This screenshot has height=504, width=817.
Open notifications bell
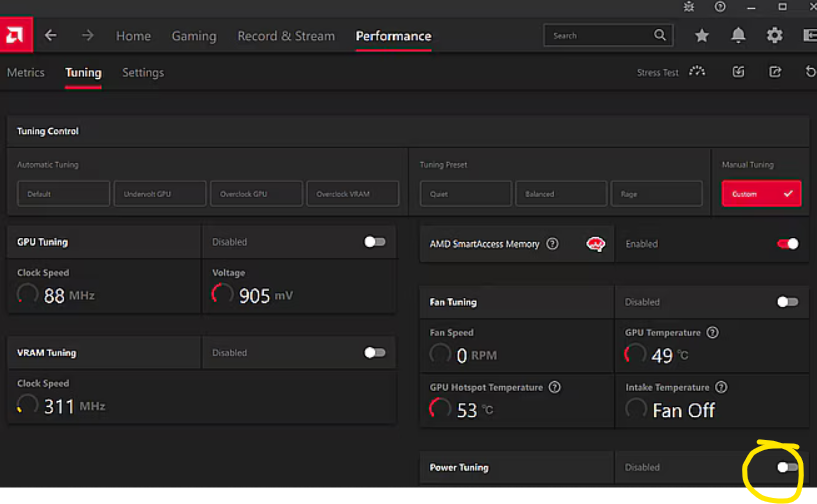tap(738, 36)
